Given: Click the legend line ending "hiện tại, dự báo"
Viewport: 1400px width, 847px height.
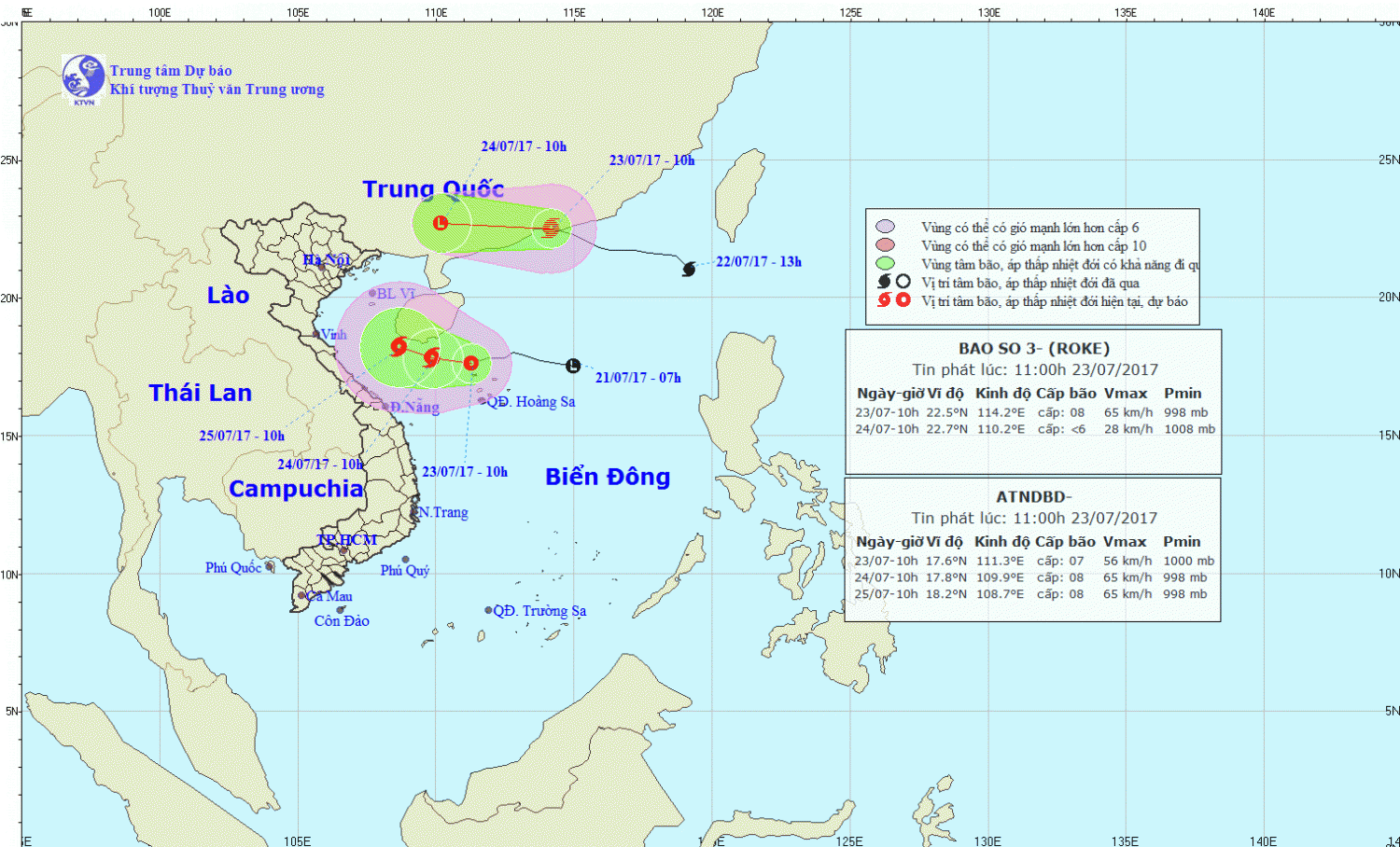Looking at the screenshot, I should (1055, 301).
